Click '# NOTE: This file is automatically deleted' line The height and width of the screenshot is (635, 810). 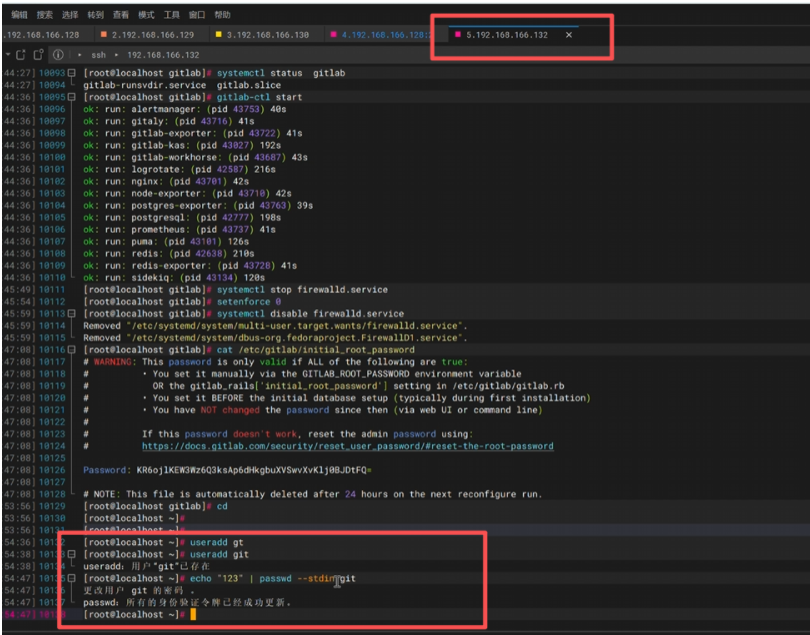tap(313, 494)
